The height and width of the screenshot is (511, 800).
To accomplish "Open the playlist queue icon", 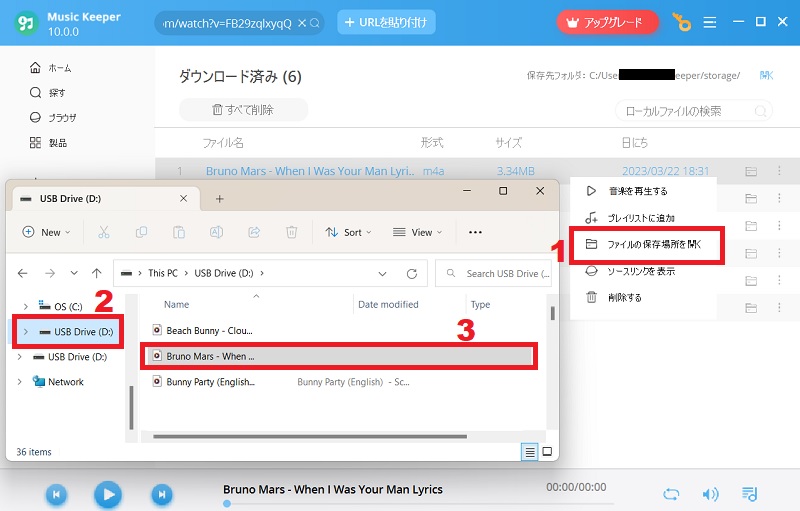I will (749, 494).
